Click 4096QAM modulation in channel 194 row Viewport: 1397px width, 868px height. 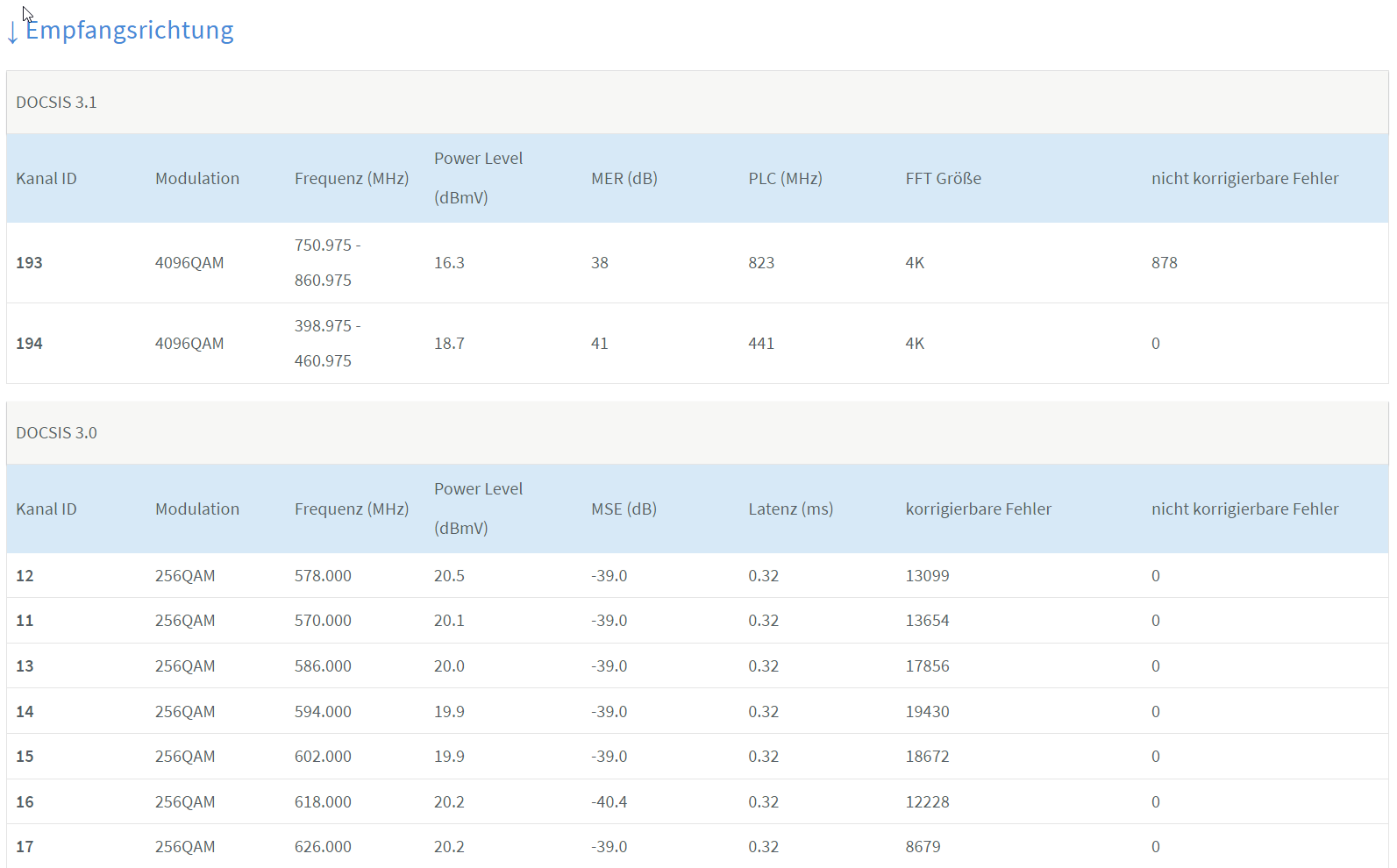coord(189,344)
